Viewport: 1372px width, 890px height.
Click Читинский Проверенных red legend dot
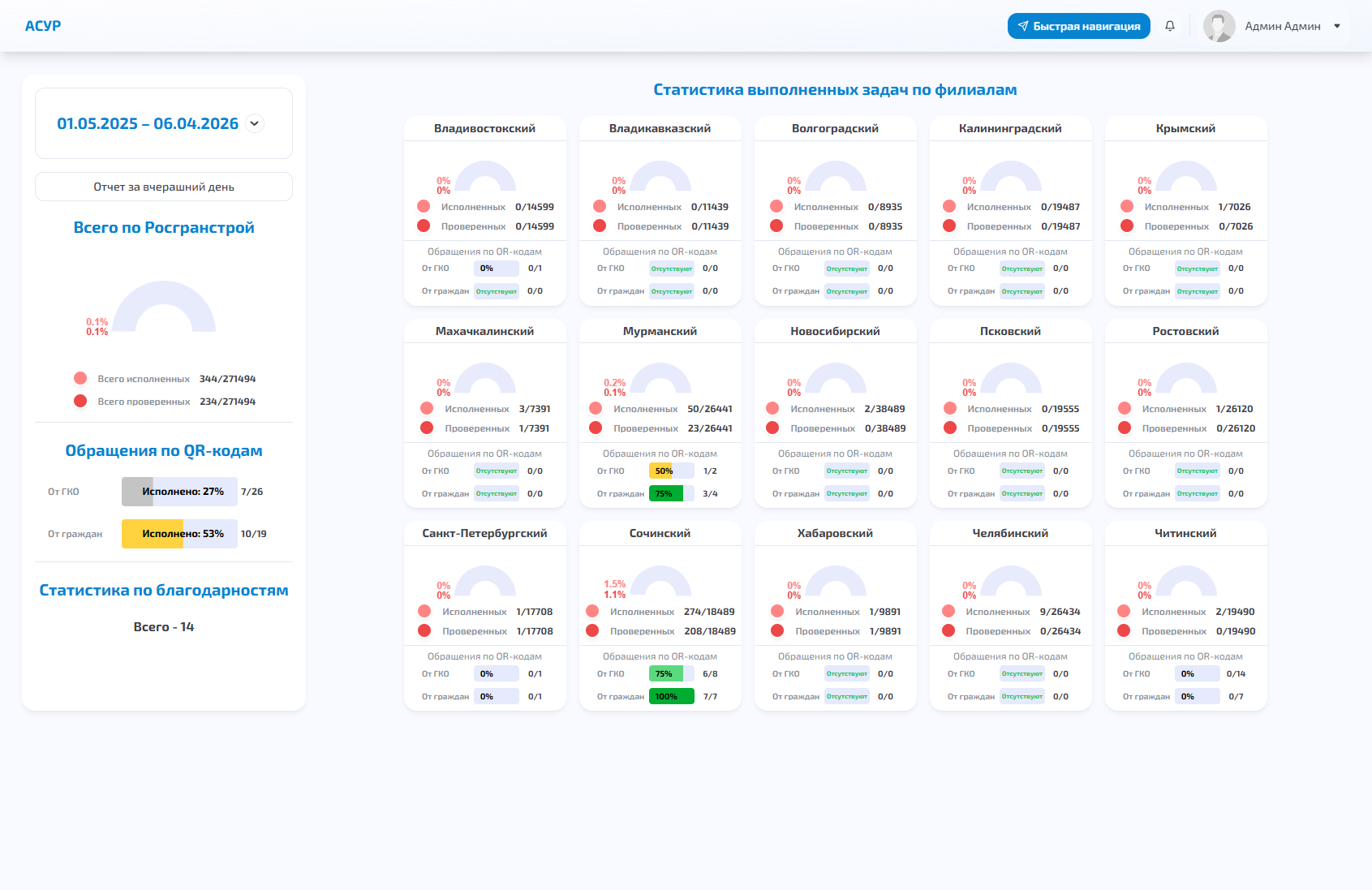(1124, 630)
